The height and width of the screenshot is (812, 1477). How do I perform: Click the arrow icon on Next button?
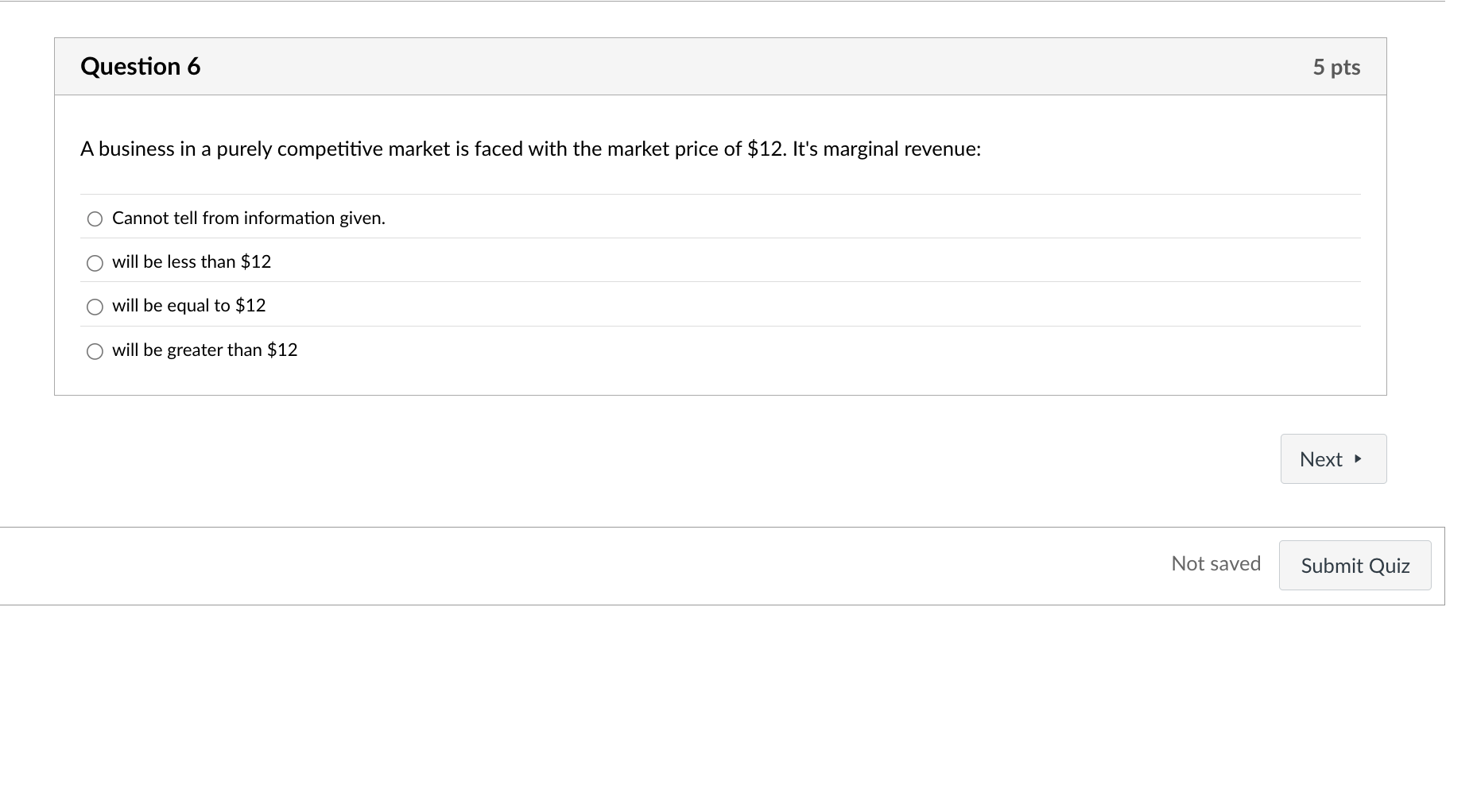click(1357, 458)
